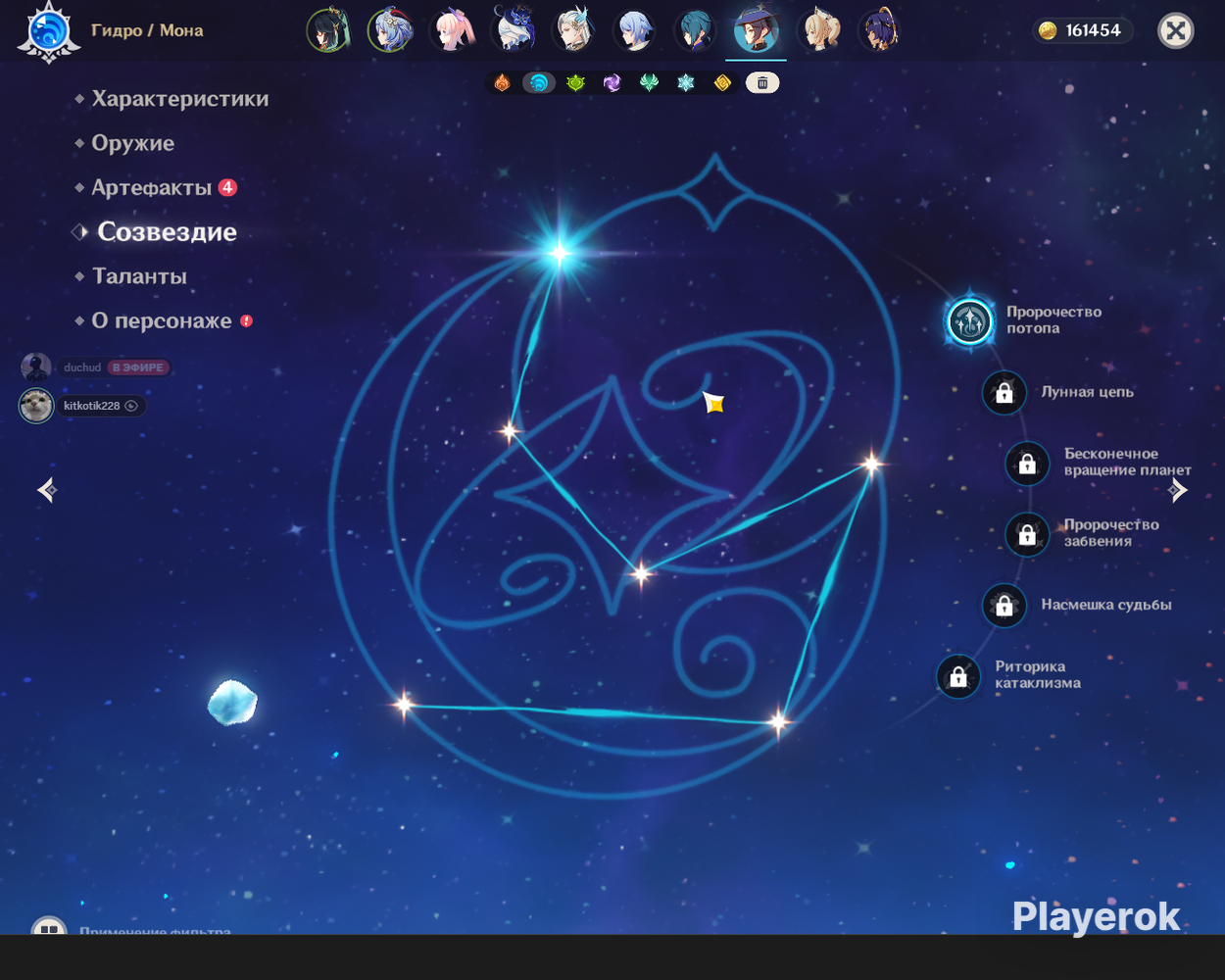Click the Гидро / Мона title text
The width and height of the screenshot is (1225, 980).
[x=147, y=30]
